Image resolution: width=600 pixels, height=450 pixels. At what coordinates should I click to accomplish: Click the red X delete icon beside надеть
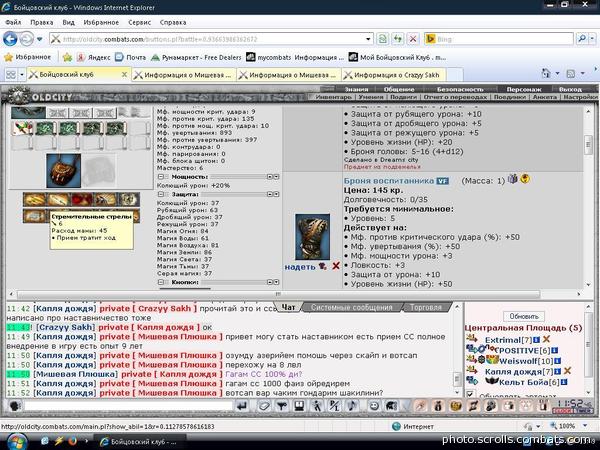(336, 266)
